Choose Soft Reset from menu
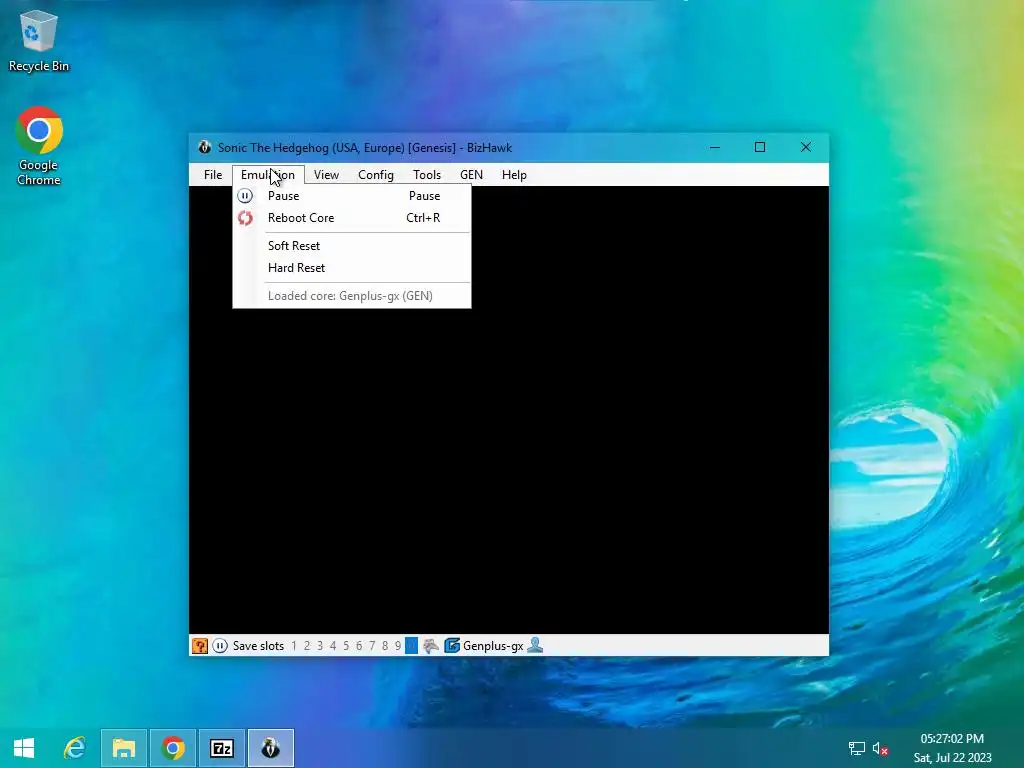The width and height of the screenshot is (1024, 768). click(351, 246)
